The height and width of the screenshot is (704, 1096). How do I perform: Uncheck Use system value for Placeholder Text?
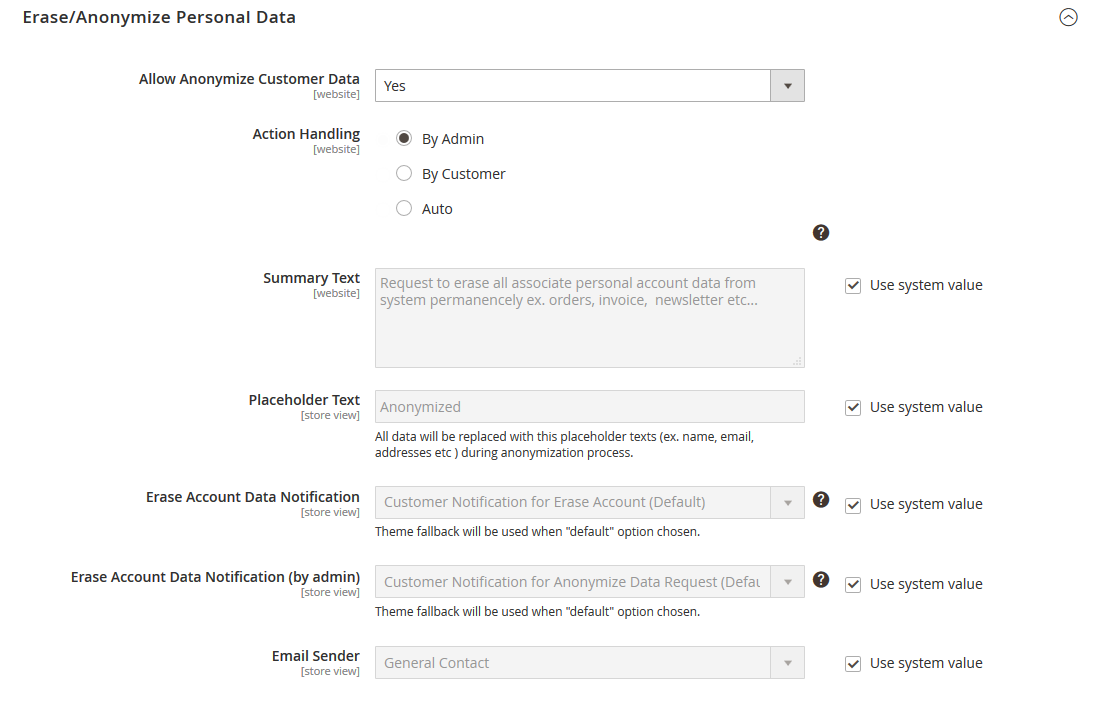tap(853, 408)
